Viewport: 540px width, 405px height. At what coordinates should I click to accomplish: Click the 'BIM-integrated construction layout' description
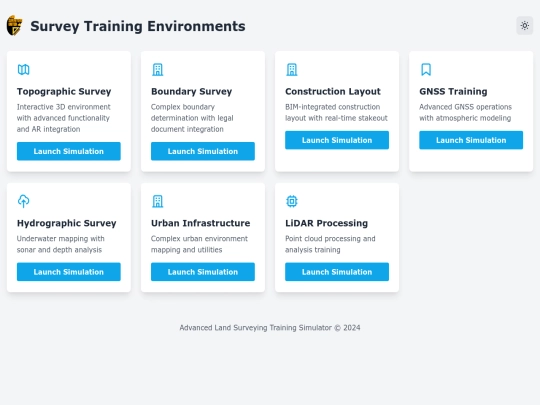click(x=336, y=112)
